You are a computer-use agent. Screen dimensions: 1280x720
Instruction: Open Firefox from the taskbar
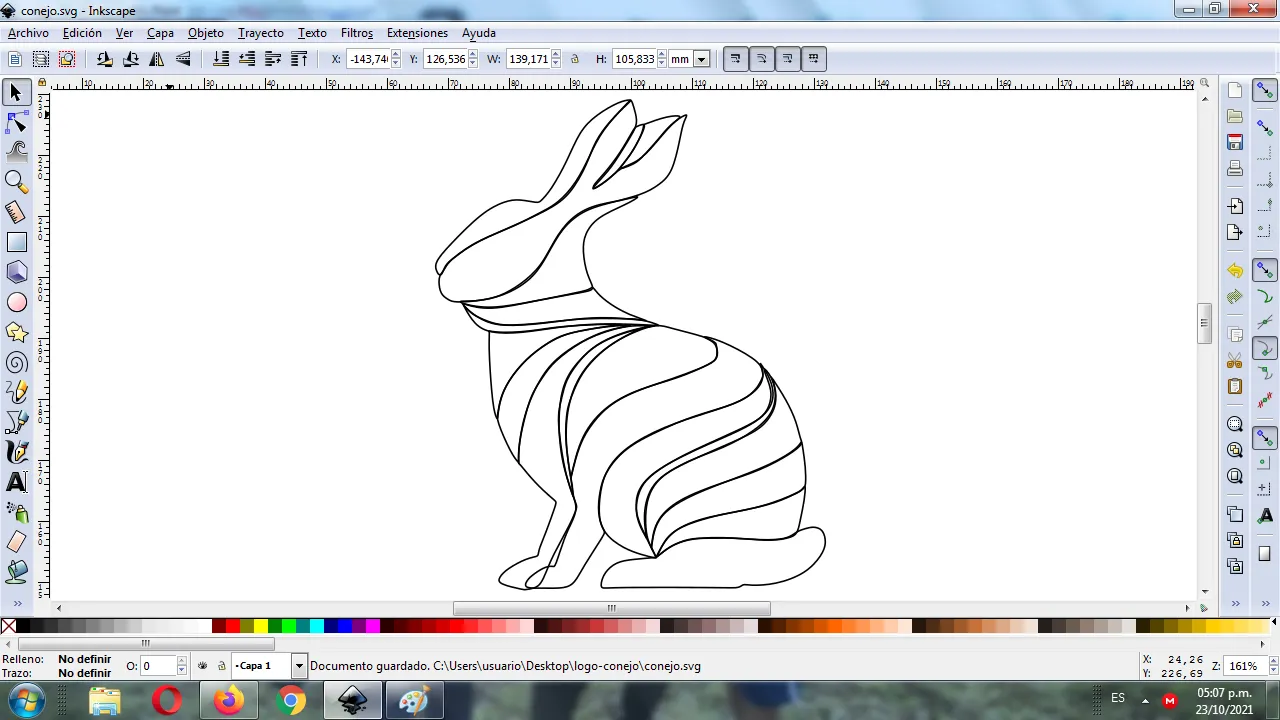click(x=228, y=700)
